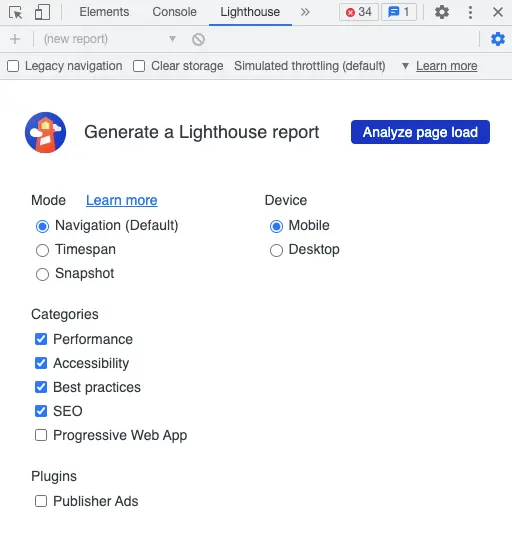Click the 1 issue message badge
This screenshot has width=512, height=538.
click(399, 12)
